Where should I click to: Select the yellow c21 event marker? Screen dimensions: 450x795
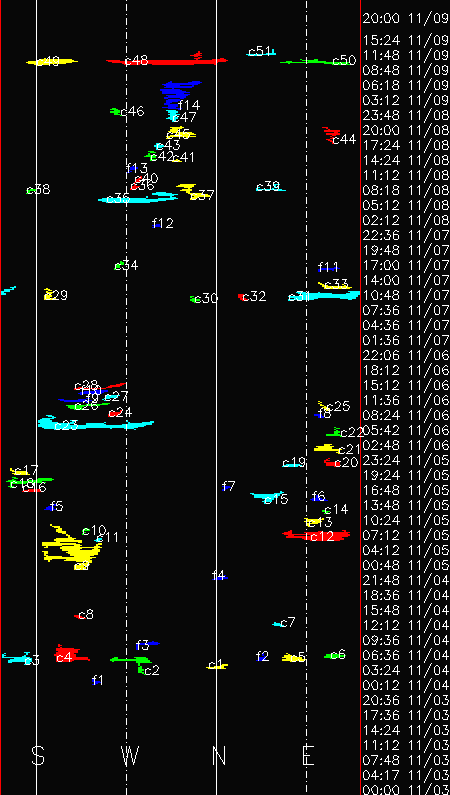(x=327, y=448)
